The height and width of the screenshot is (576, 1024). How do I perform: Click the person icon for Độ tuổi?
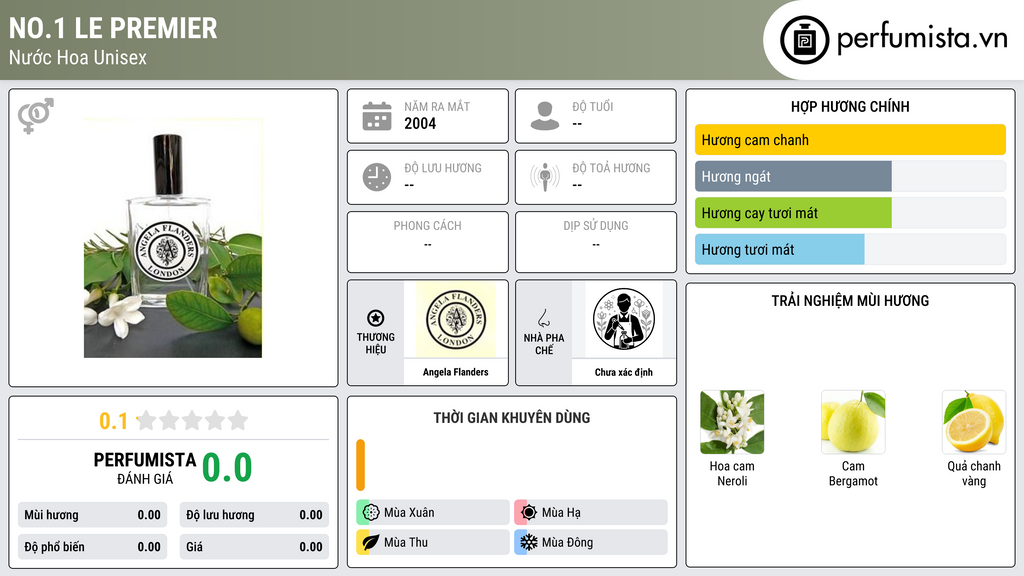click(x=545, y=116)
